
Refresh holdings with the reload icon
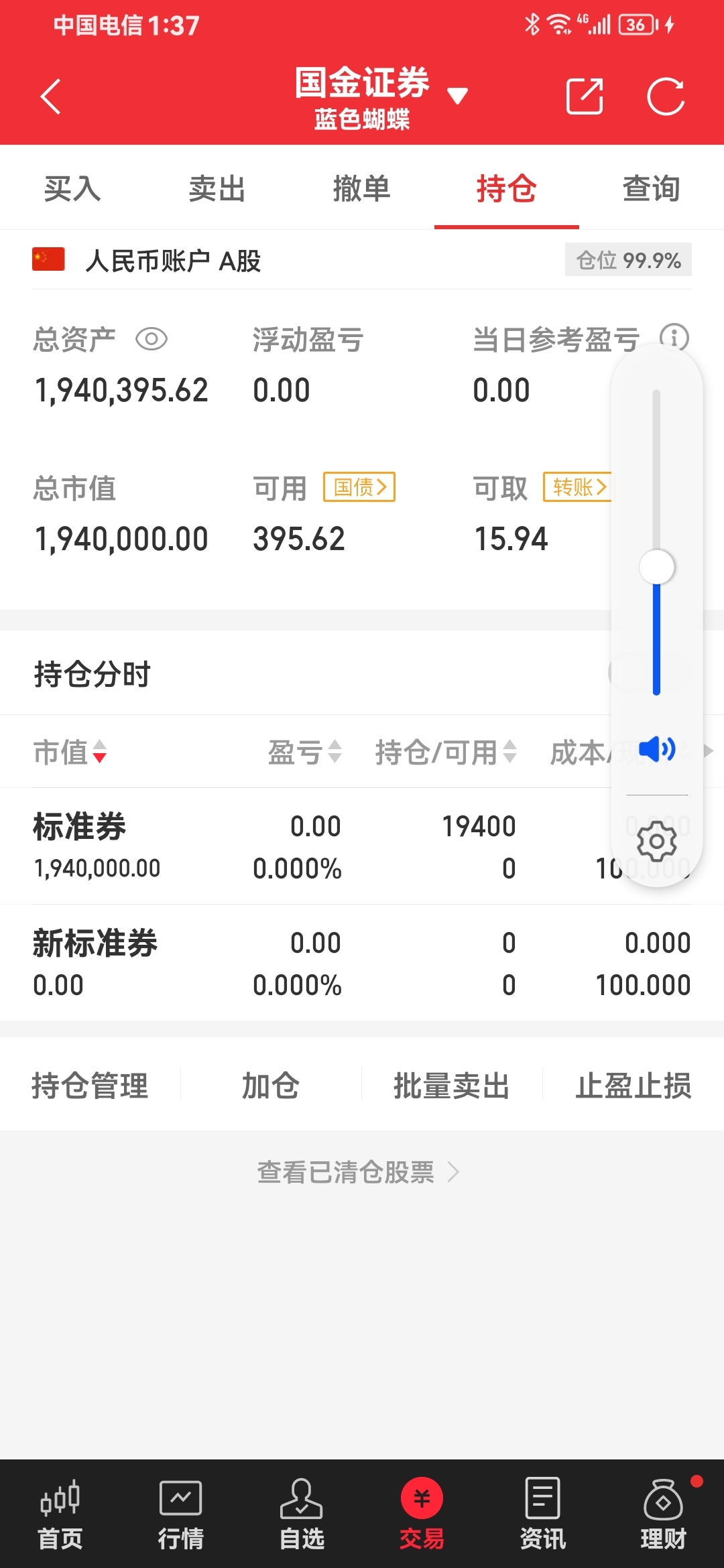pyautogui.click(x=666, y=96)
